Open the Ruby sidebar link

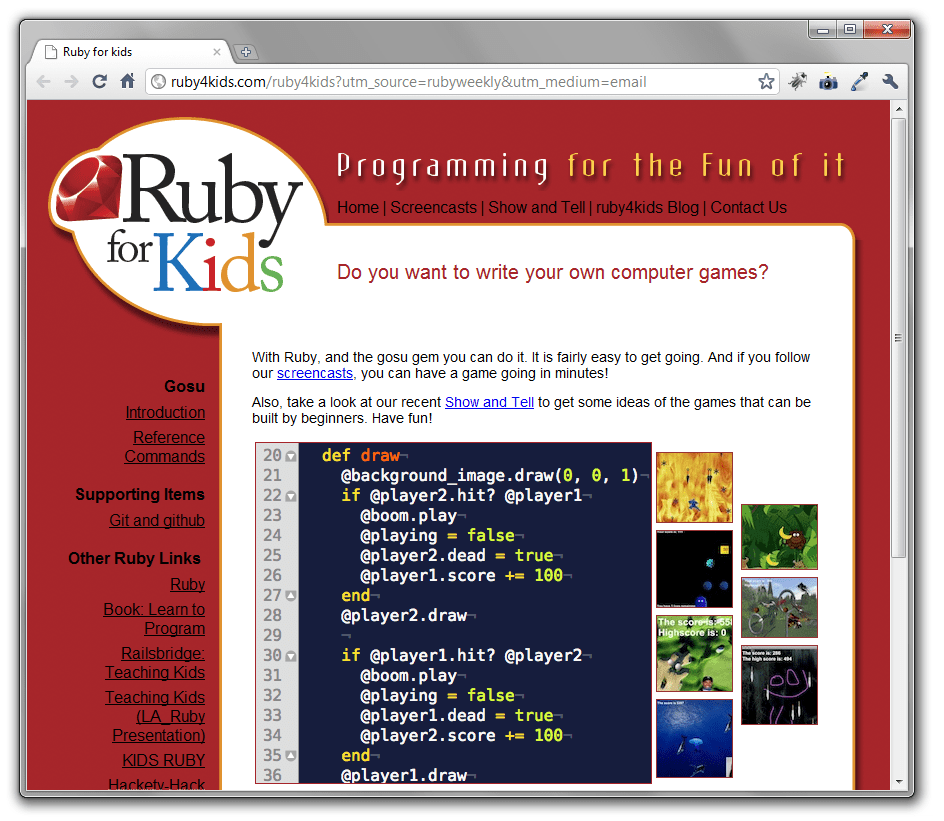tap(188, 584)
